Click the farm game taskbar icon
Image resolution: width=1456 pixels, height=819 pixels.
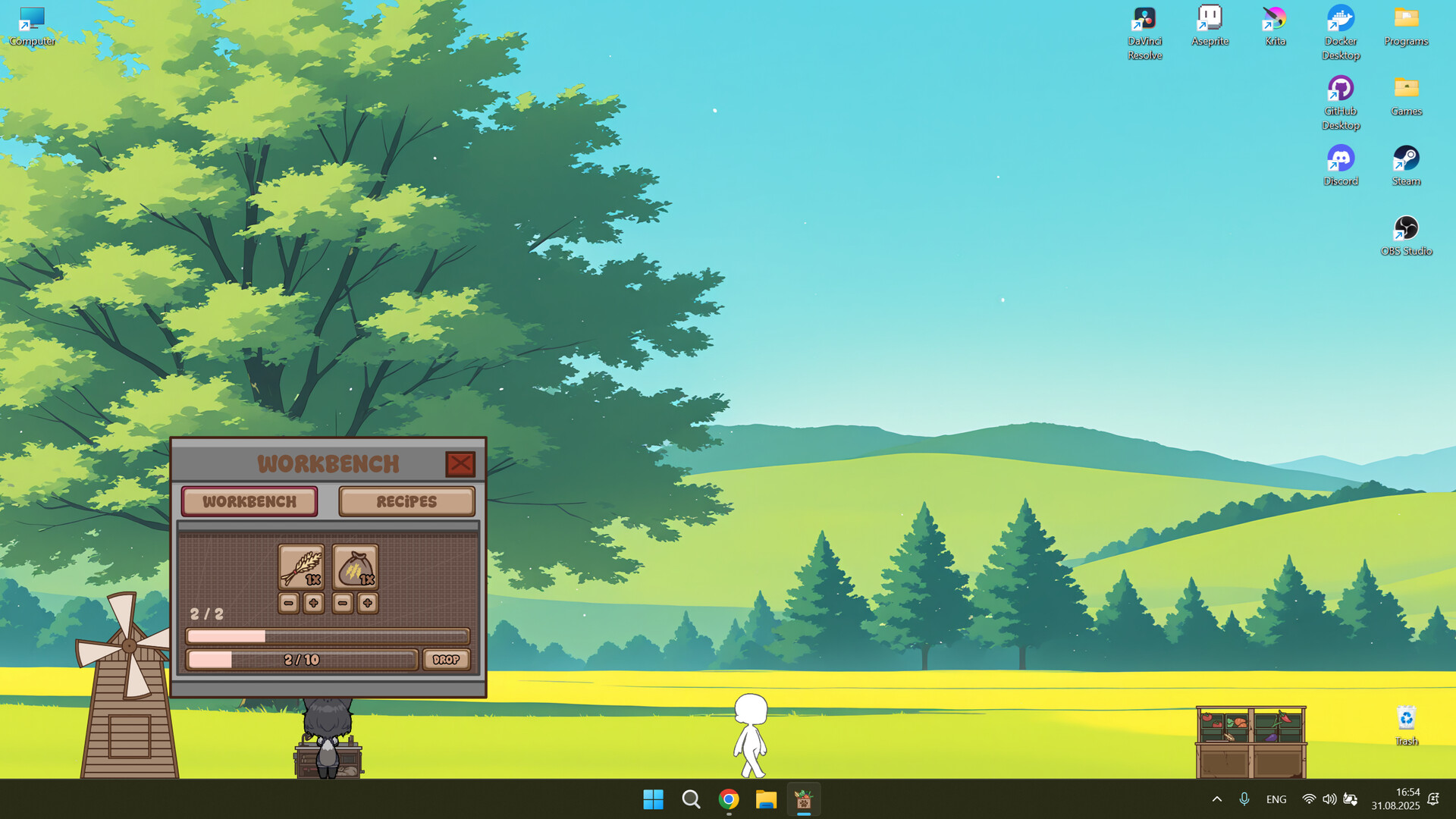[x=803, y=799]
